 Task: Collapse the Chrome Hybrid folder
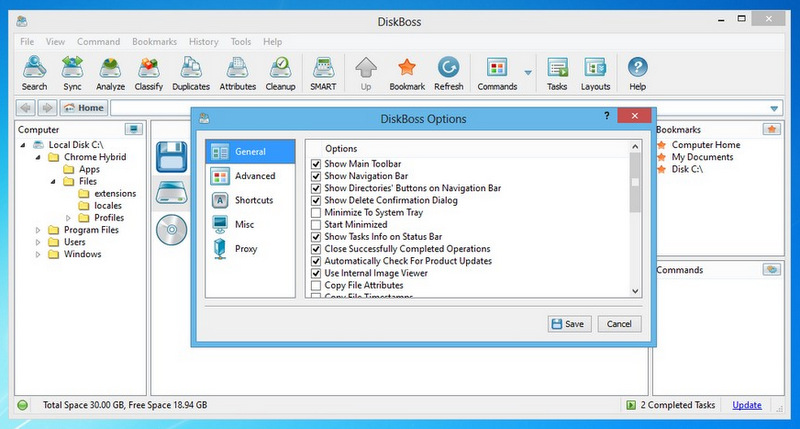click(x=38, y=157)
